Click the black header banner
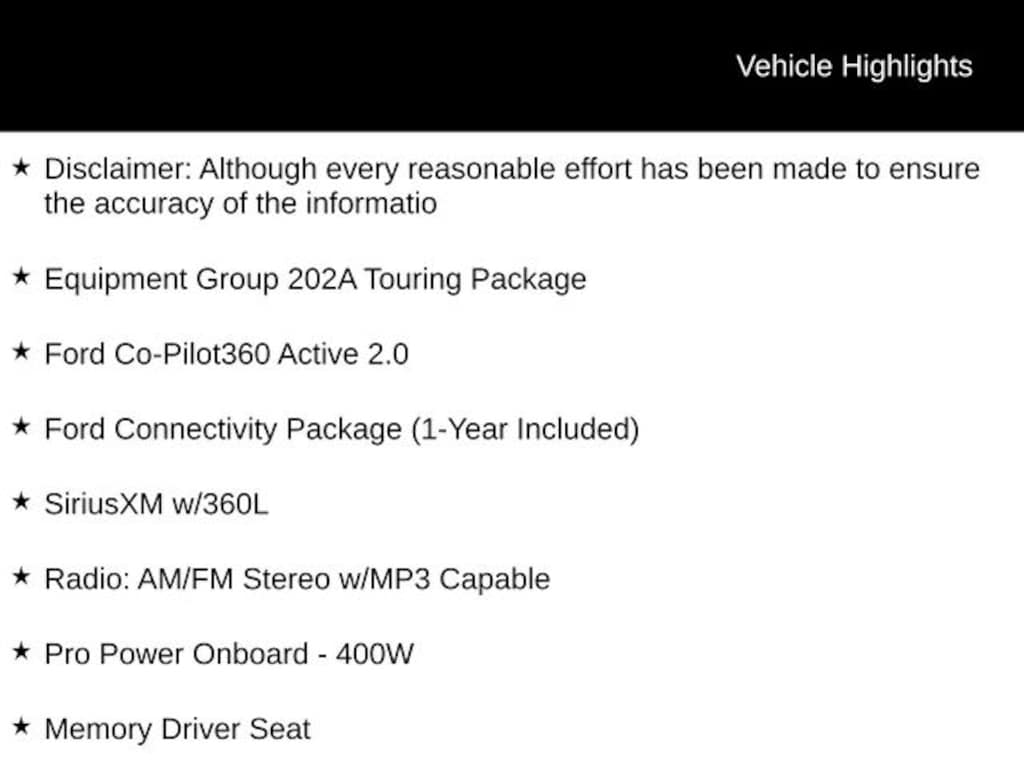This screenshot has height=768, width=1024. (x=512, y=65)
